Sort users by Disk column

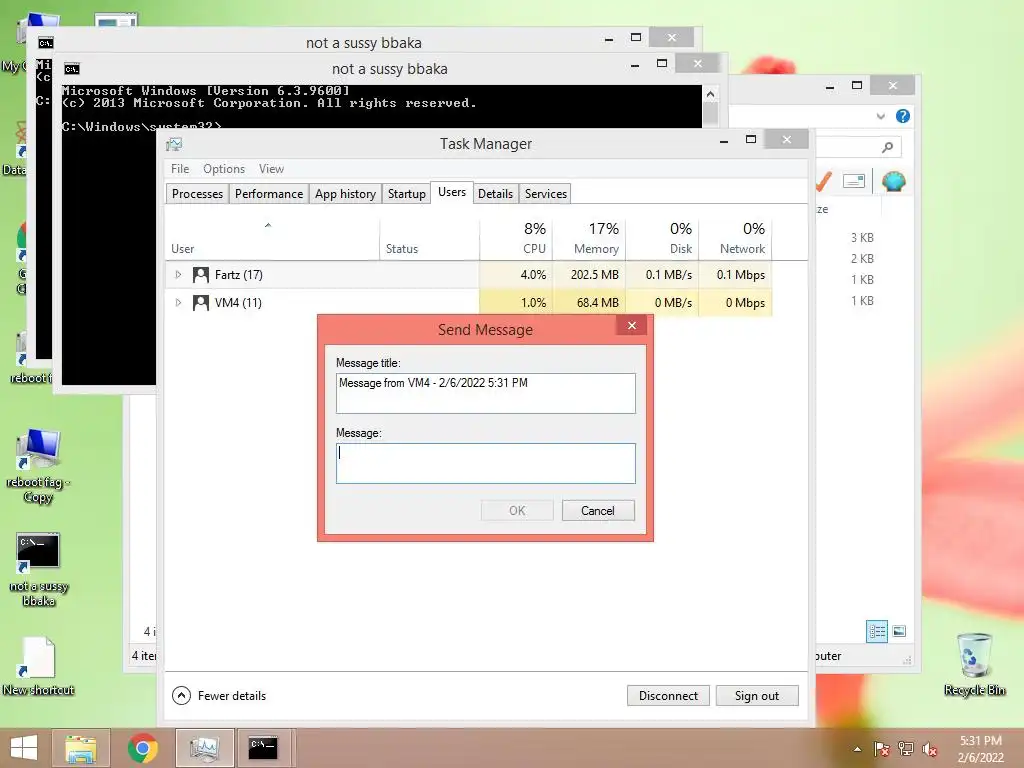[x=662, y=240]
